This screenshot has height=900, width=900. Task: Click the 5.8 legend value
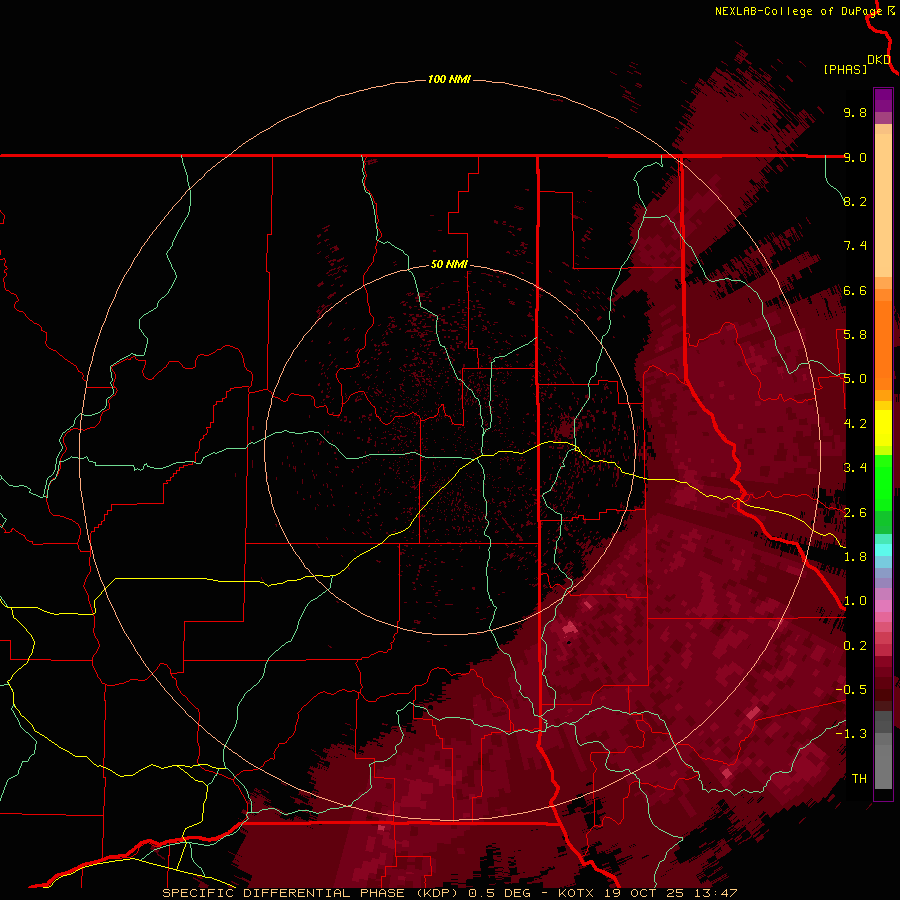(x=855, y=335)
